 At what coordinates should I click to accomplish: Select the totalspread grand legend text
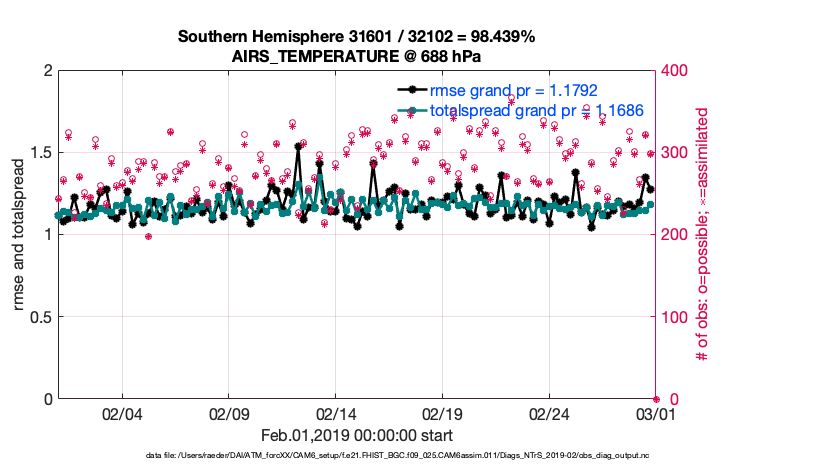tap(536, 110)
